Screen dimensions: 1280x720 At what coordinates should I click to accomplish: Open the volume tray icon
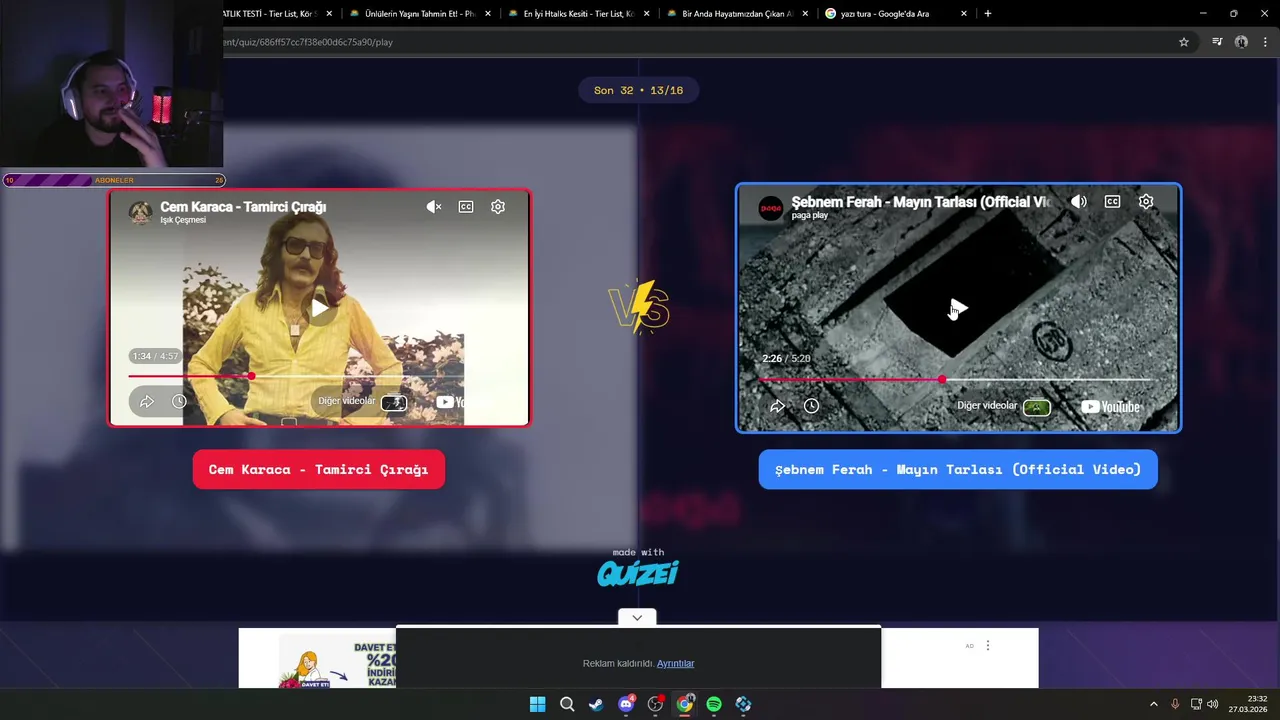(1213, 704)
